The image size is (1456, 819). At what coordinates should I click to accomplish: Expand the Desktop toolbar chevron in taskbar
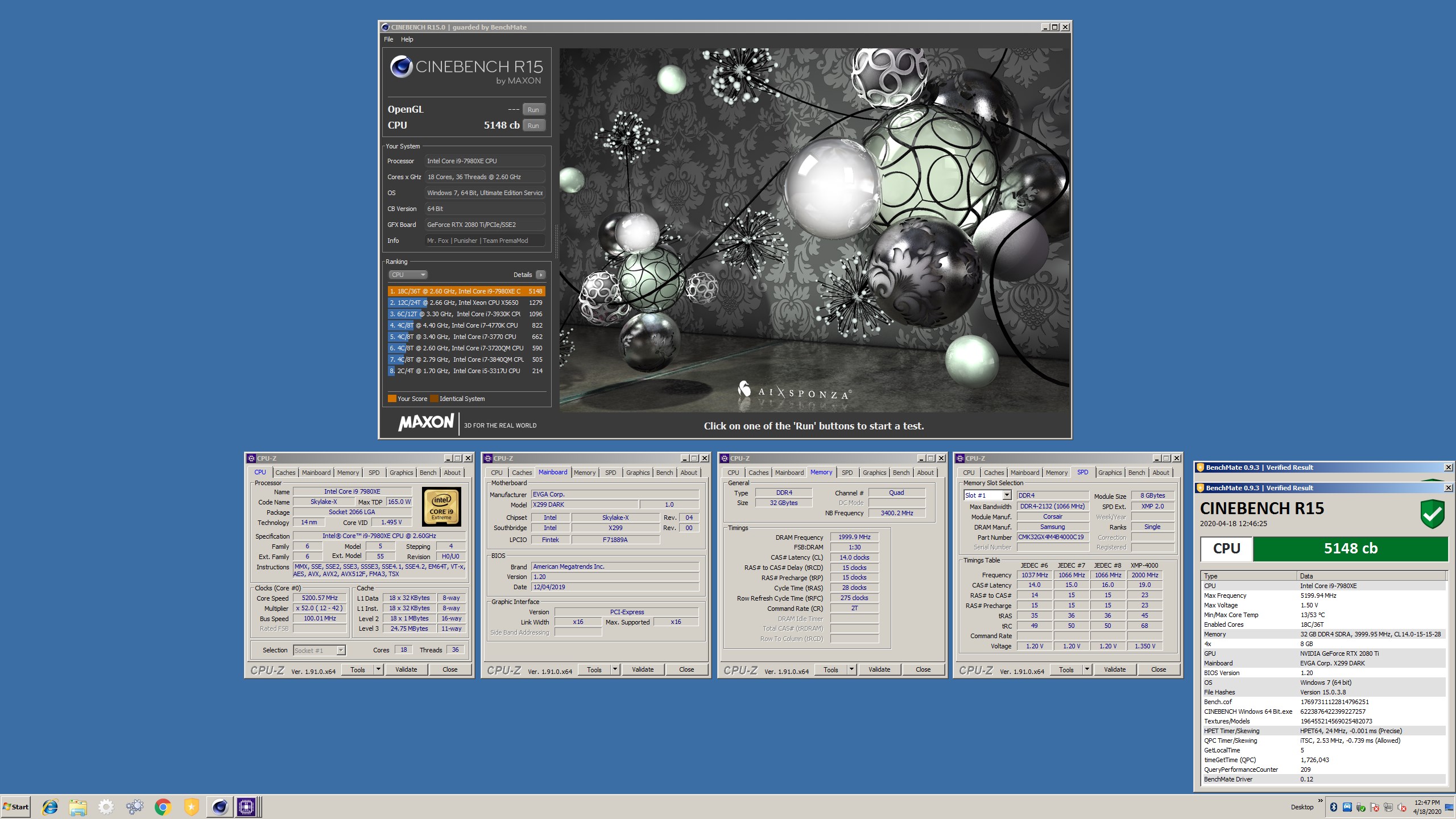(x=1320, y=801)
